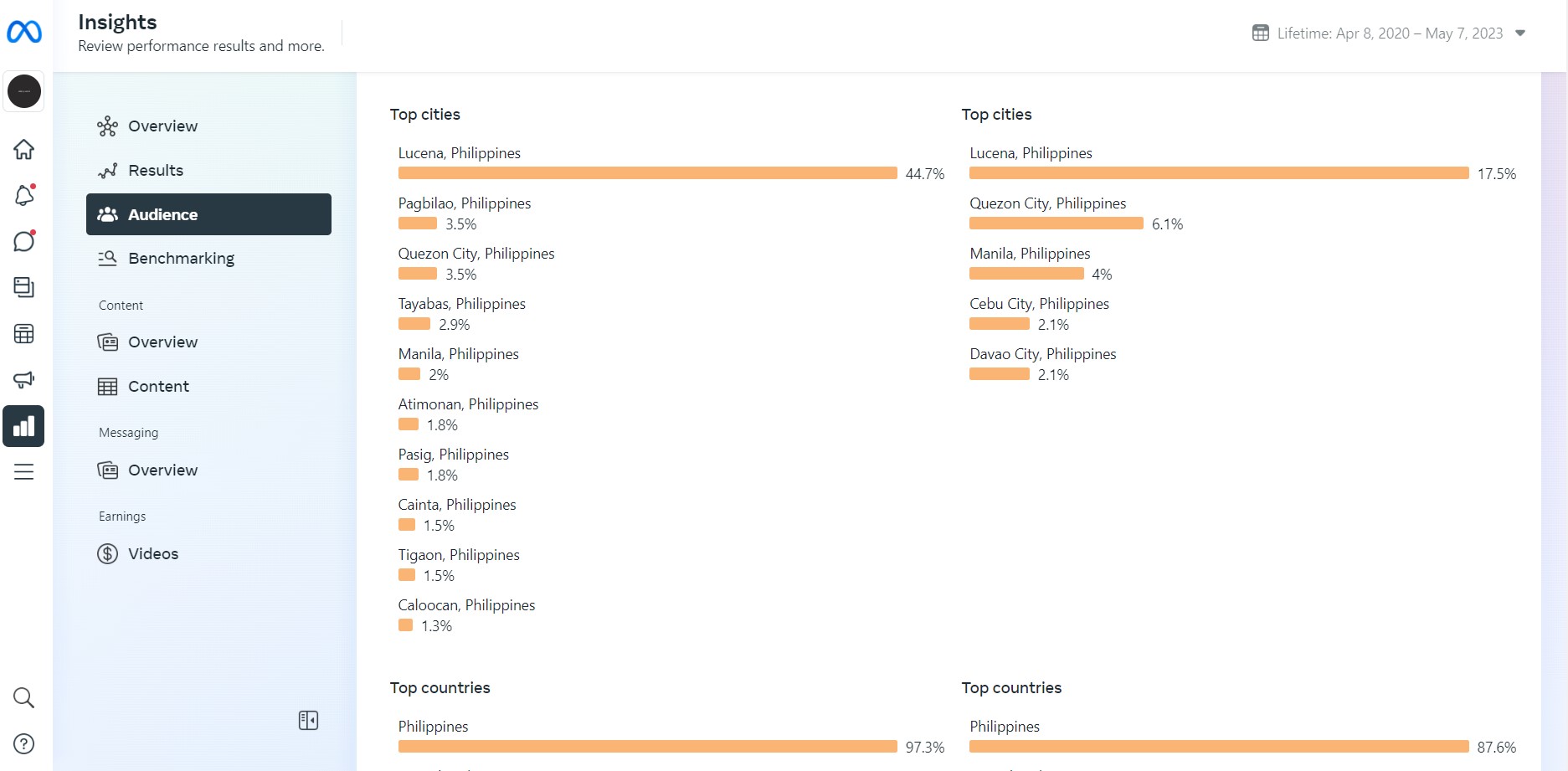
Task: Open the hamburger All tools menu
Action: tap(24, 472)
